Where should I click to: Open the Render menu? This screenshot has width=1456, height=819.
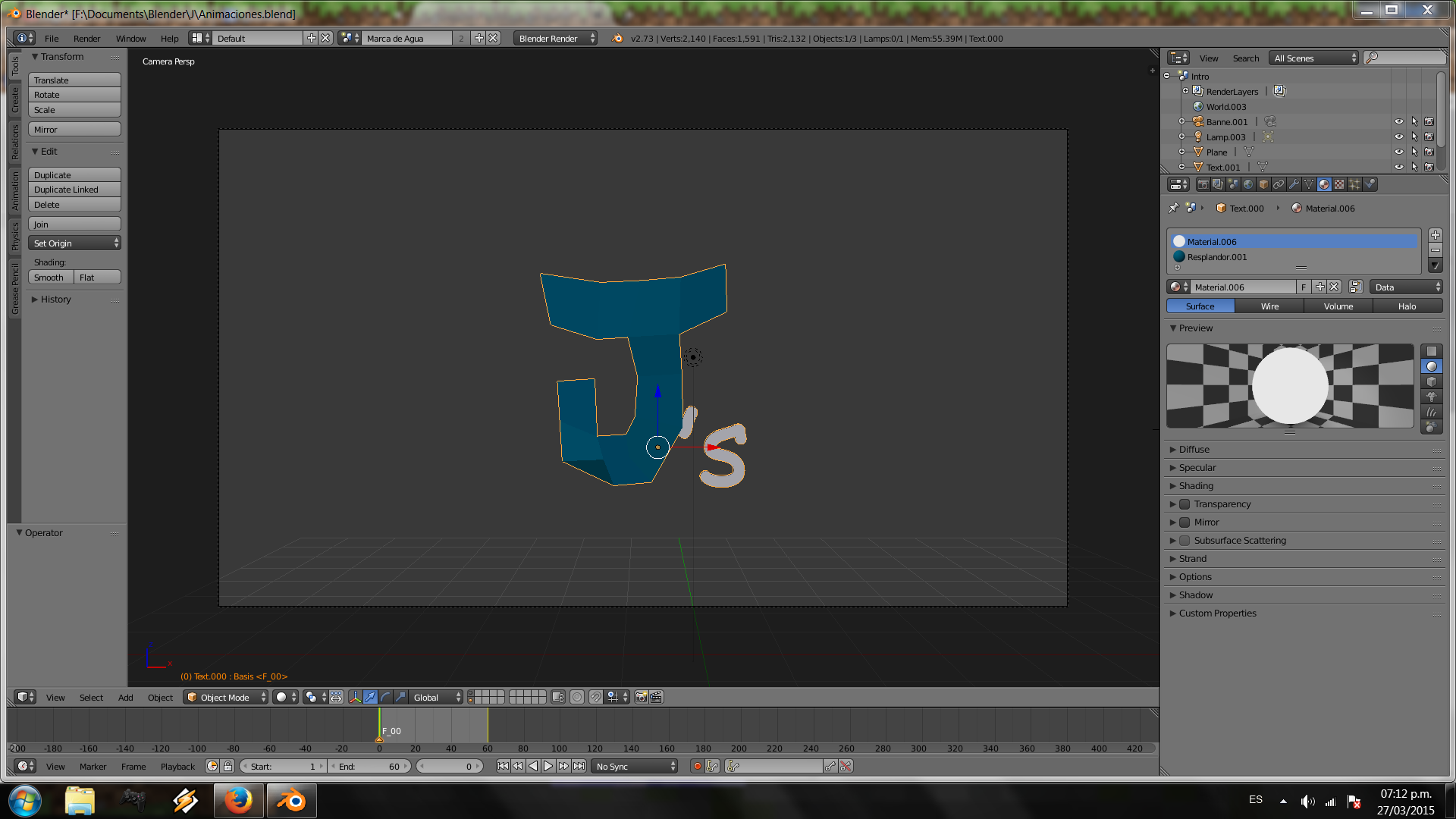86,39
